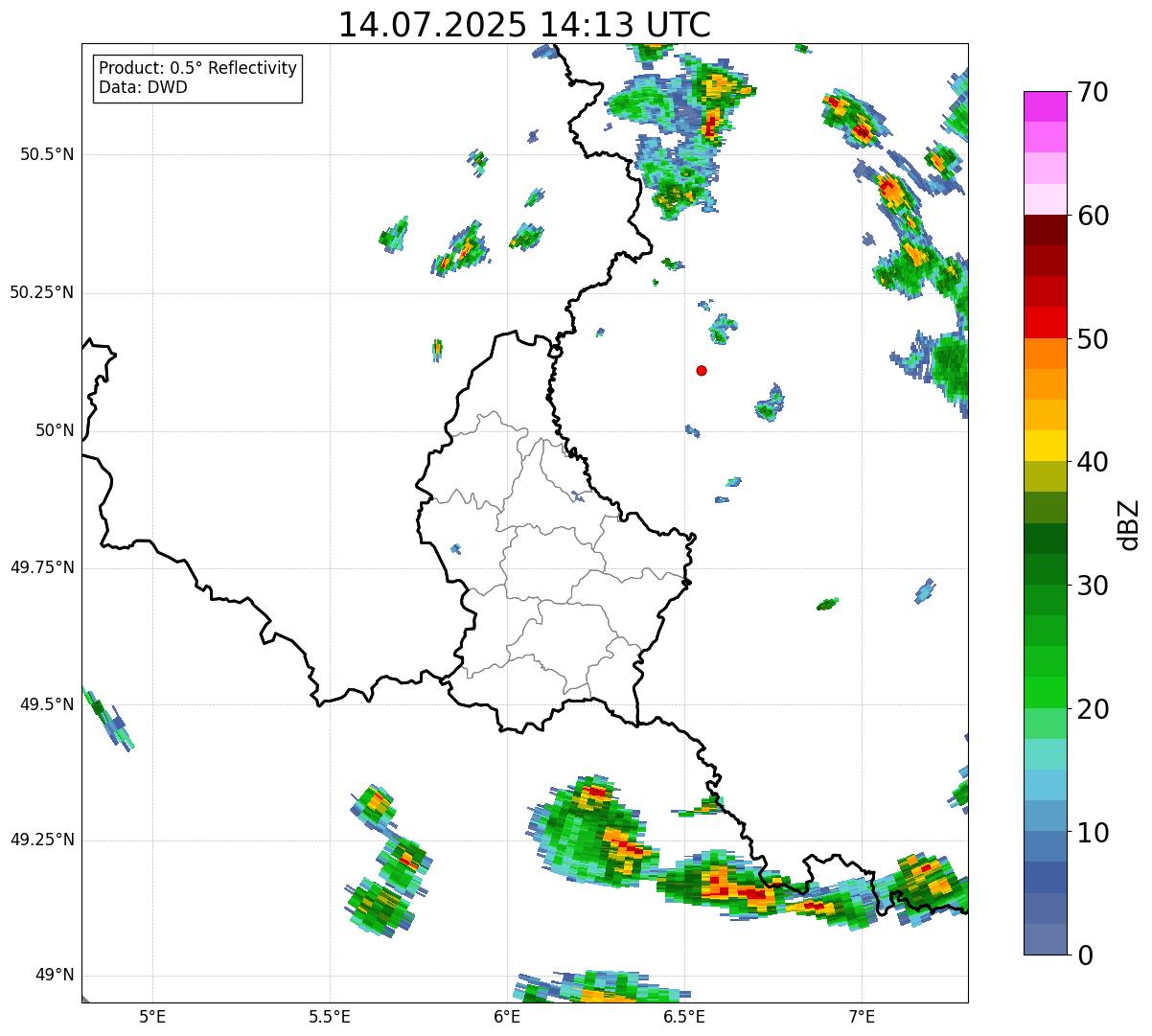This screenshot has height=1036, width=1152.
Task: Click the 30 value on colorbar
Action: [1093, 586]
